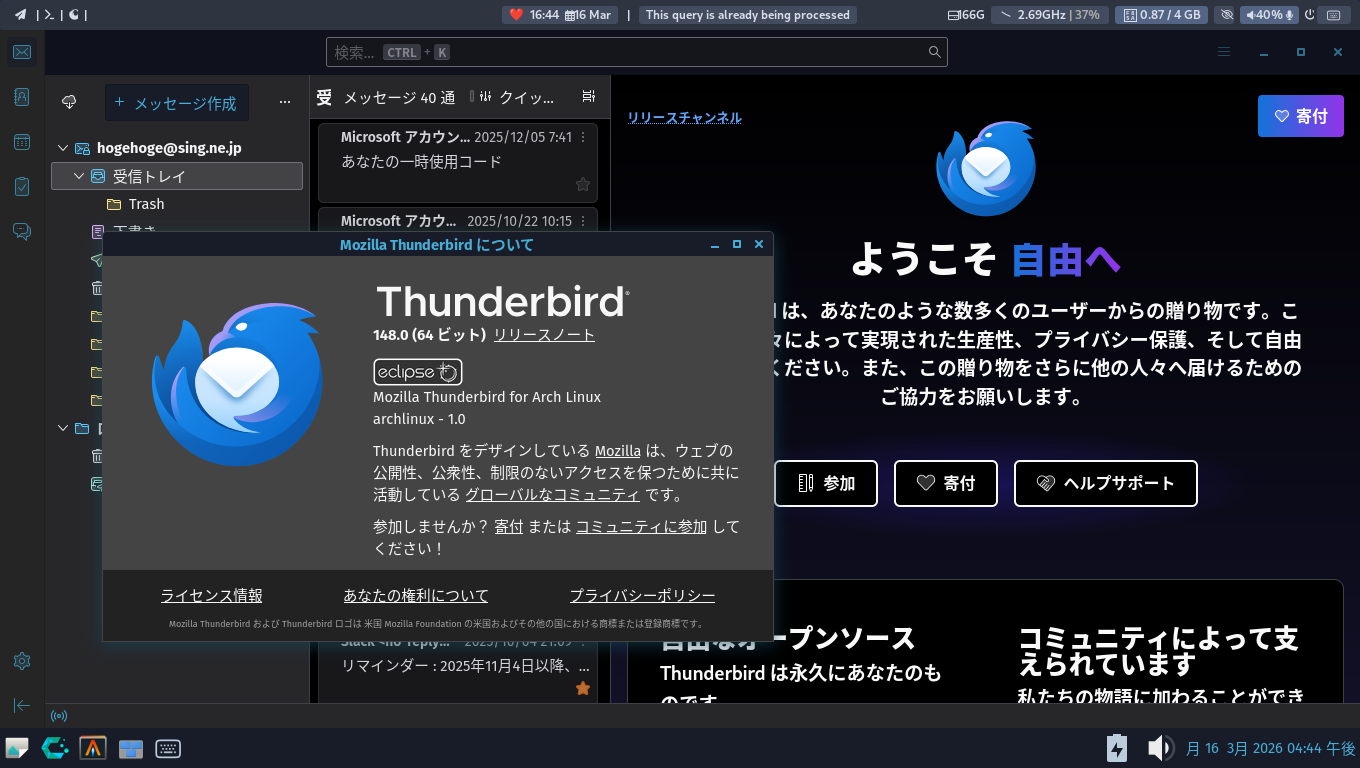Open the folder pane options (three dots)
Image resolution: width=1360 pixels, height=768 pixels.
[x=285, y=102]
